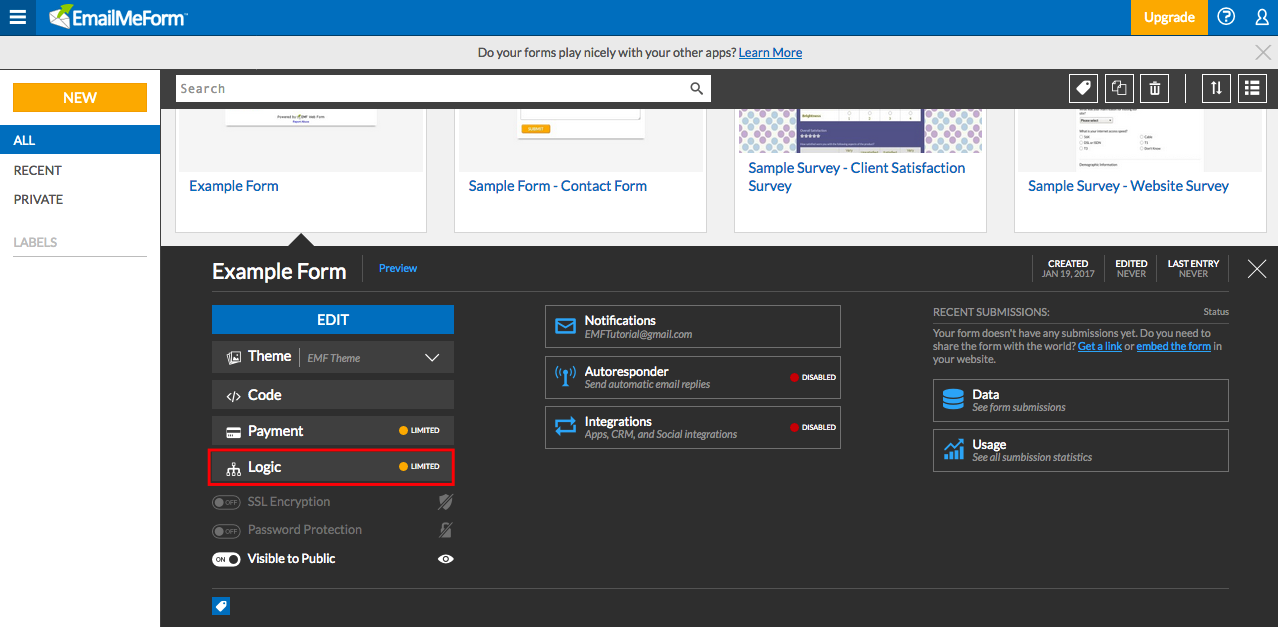1278x627 pixels.
Task: Click the duplicate form toolbar icon
Action: (1119, 88)
